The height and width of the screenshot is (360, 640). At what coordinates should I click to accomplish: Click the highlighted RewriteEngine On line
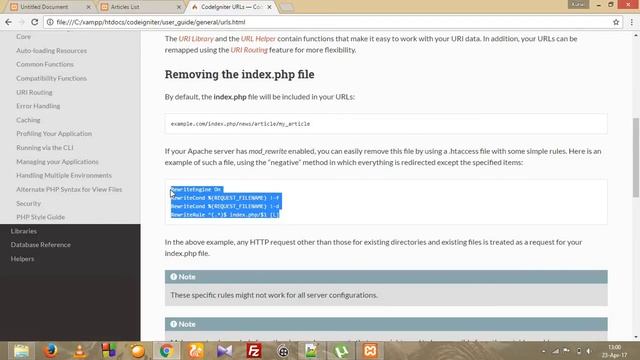tap(196, 189)
